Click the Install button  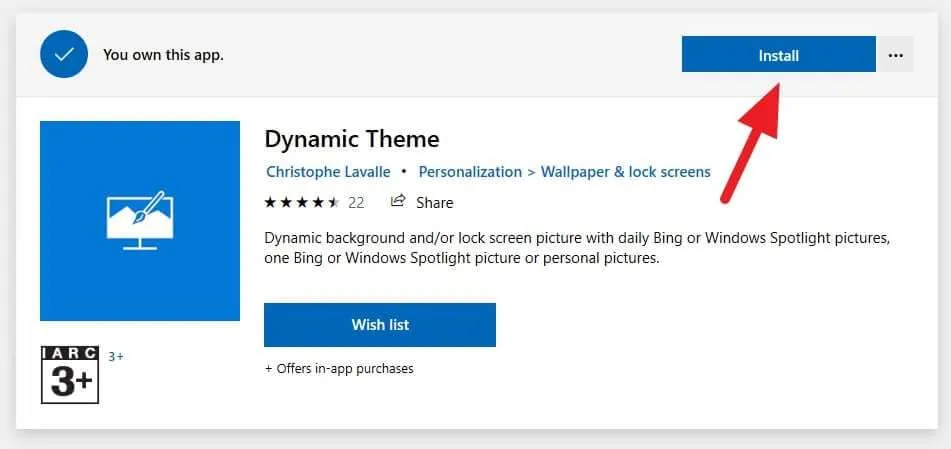click(x=778, y=55)
